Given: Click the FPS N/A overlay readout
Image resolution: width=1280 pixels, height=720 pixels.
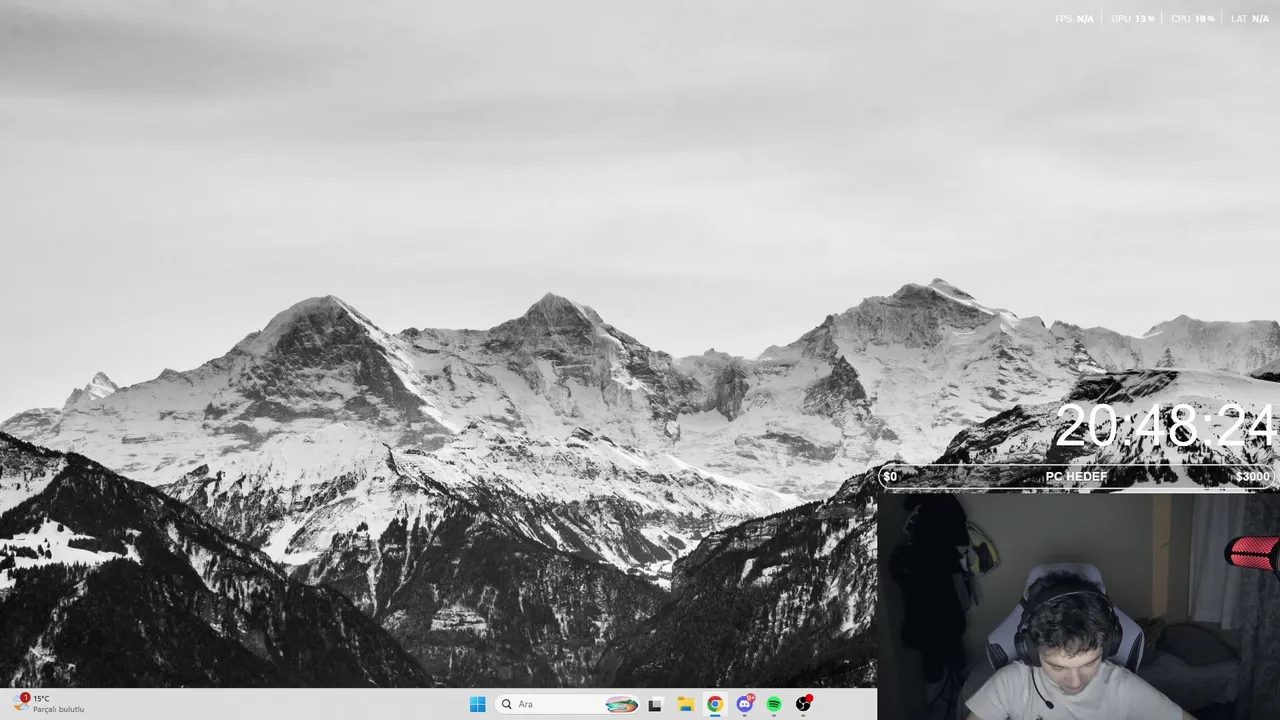Looking at the screenshot, I should click(1074, 19).
